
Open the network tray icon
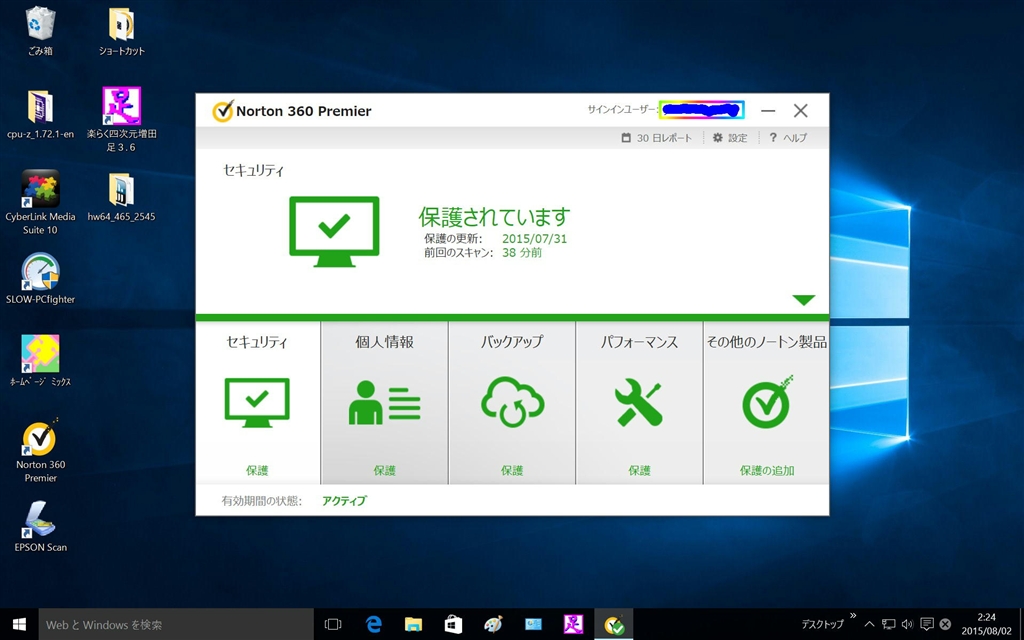pyautogui.click(x=888, y=624)
